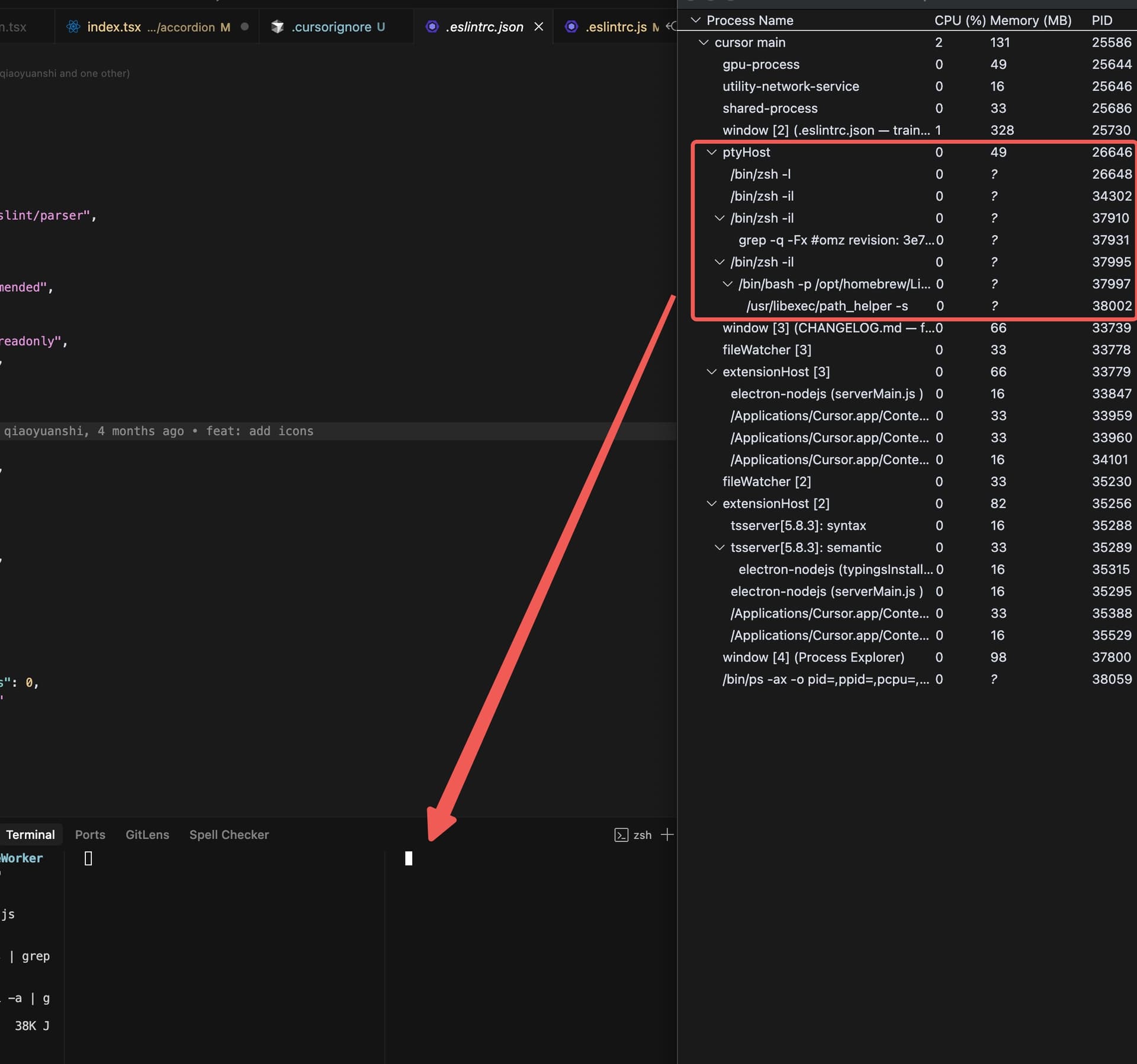
Task: Open the GitLens panel tab
Action: 147,834
